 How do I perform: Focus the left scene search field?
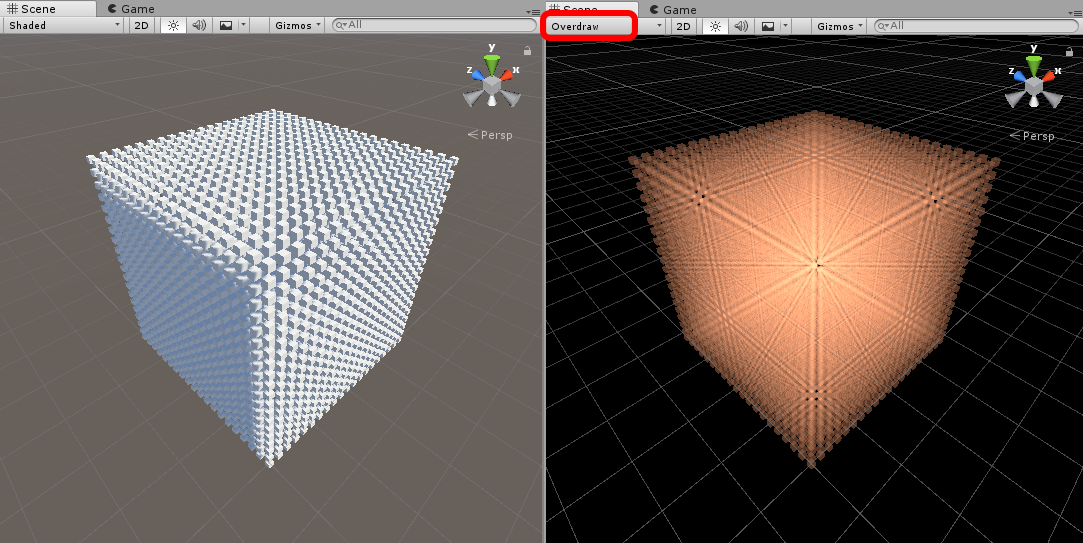[434, 25]
